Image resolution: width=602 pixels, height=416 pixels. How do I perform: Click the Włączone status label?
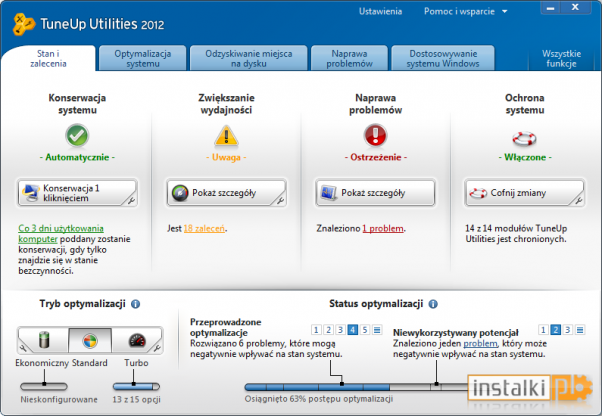(525, 157)
